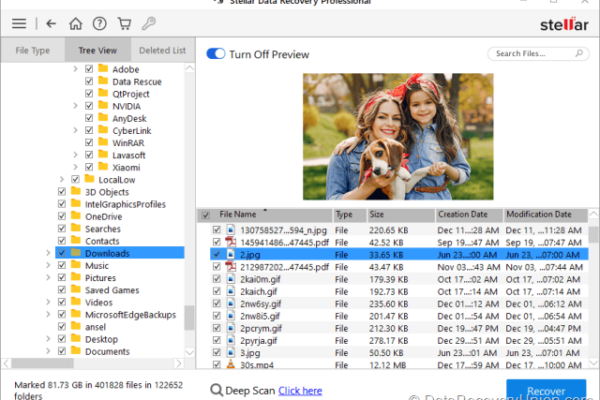The image size is (600, 400).
Task: Click the PDF icon of 145941486...47445.pdf
Action: 229,241
